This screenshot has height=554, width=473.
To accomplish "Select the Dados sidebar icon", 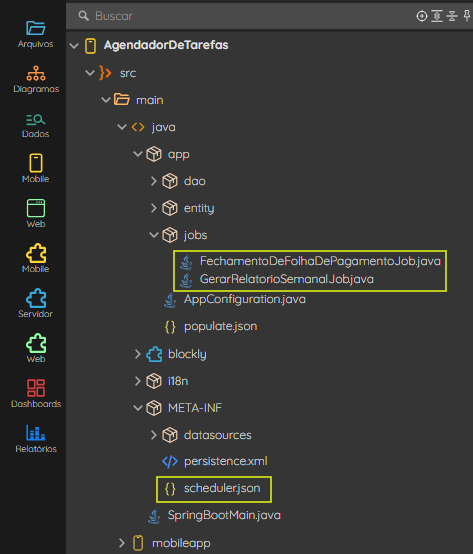I will (35, 125).
